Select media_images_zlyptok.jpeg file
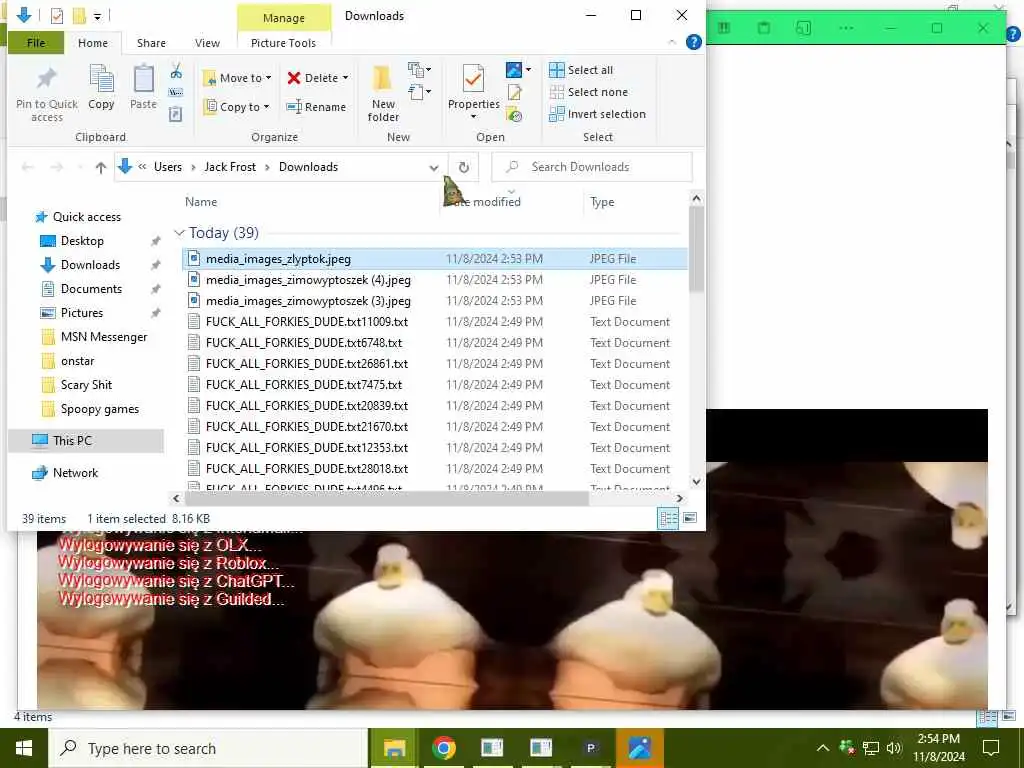This screenshot has height=768, width=1024. (x=434, y=259)
